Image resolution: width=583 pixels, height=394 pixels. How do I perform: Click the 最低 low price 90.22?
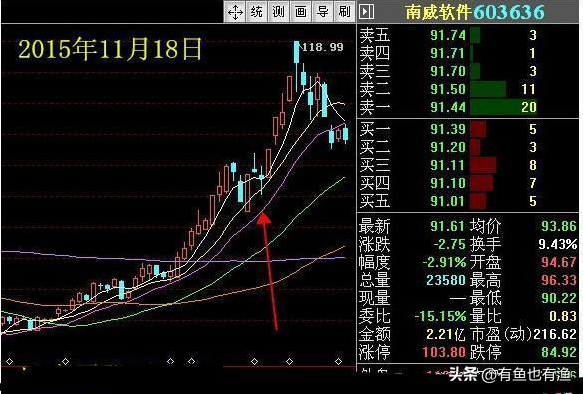point(558,298)
